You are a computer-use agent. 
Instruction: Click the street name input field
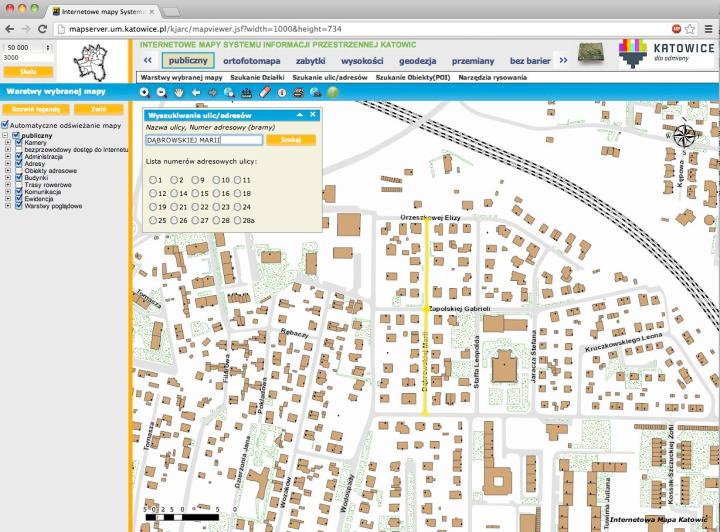tap(203, 140)
